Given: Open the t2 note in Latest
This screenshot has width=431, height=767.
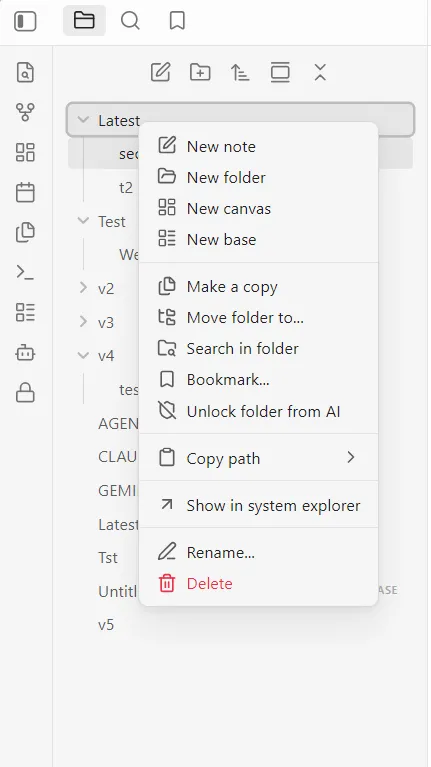Looking at the screenshot, I should [x=126, y=187].
